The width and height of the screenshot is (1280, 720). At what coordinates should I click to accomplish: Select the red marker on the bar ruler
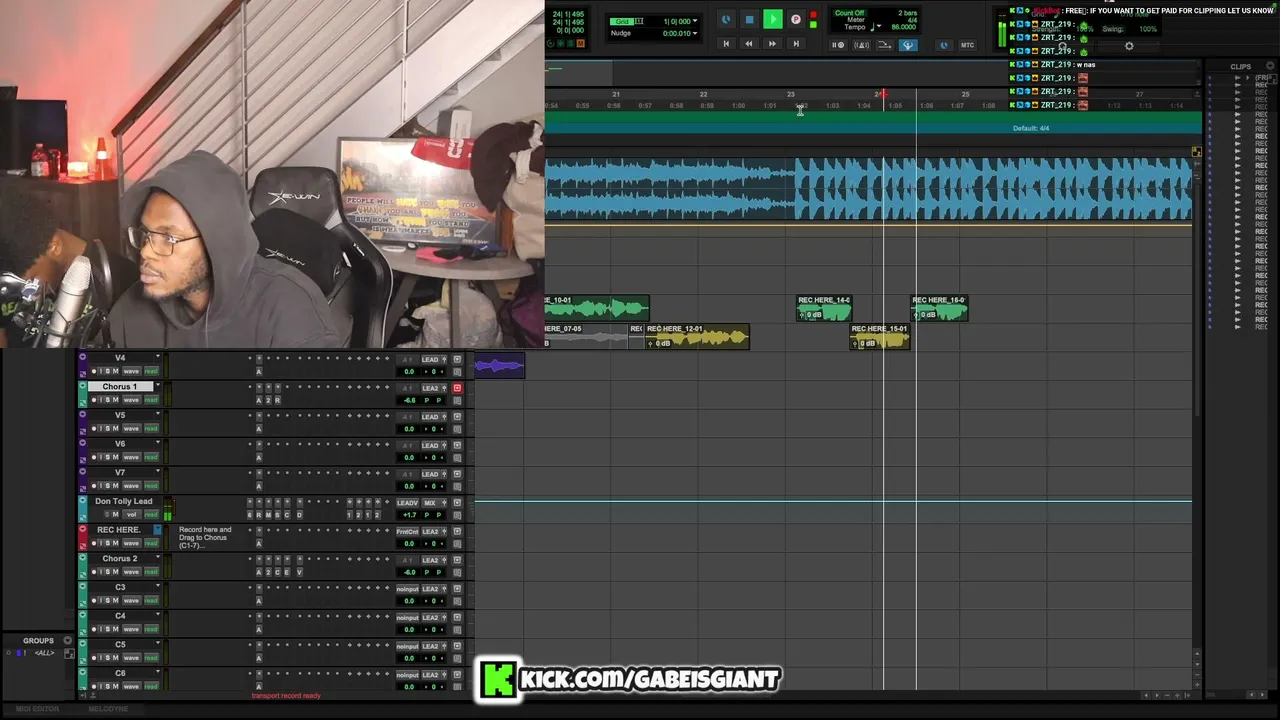882,94
